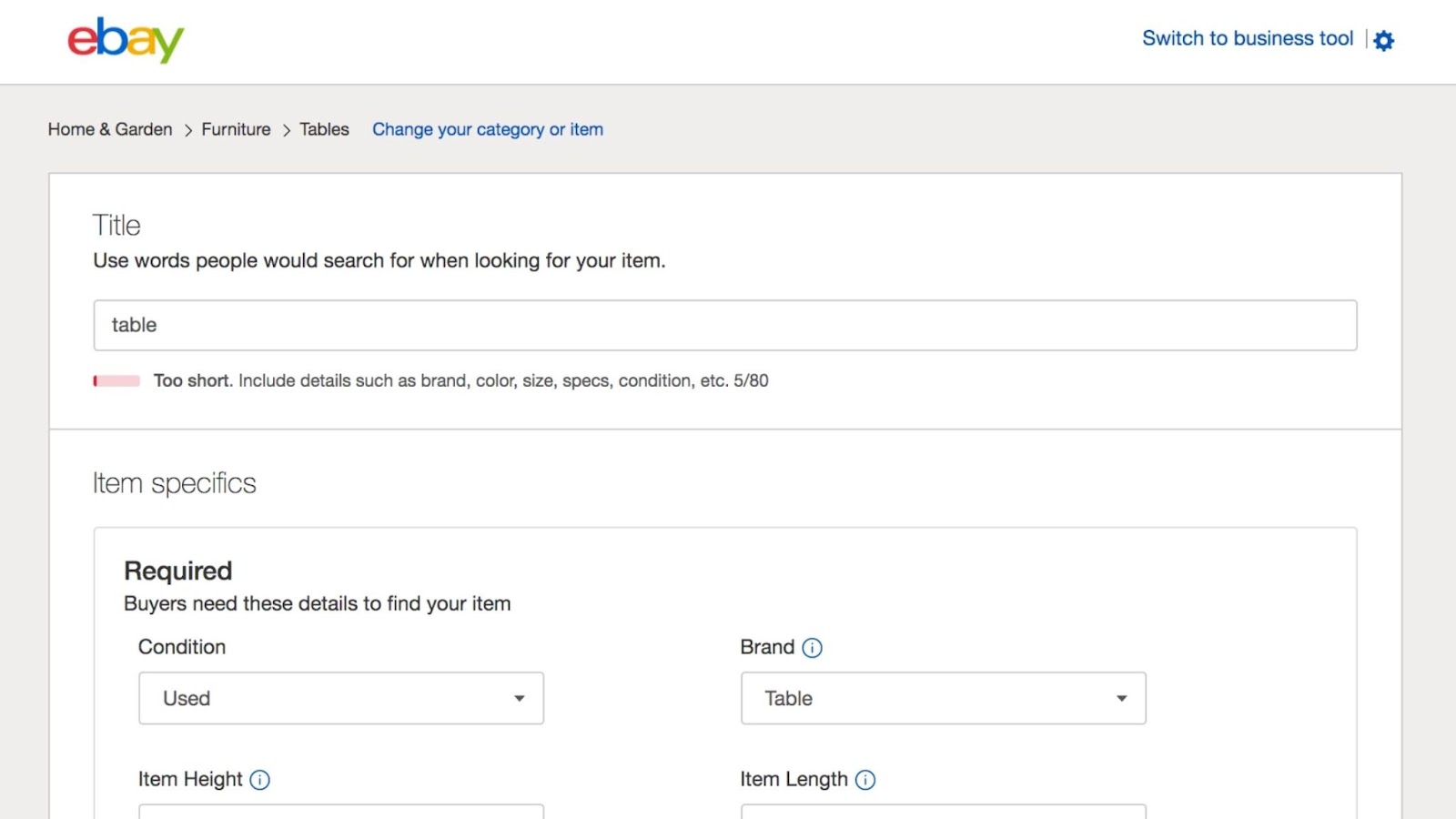This screenshot has height=819, width=1456.
Task: Click the chevron after Home & Garden
Action: 188,130
